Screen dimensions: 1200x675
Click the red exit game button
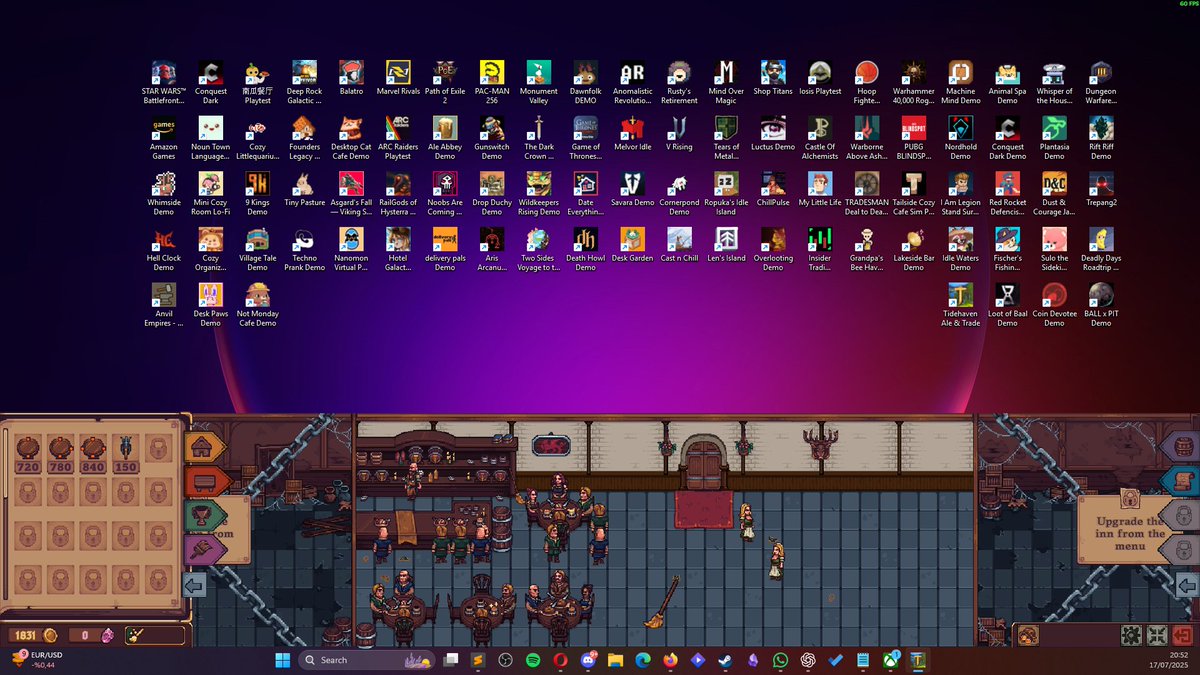[1182, 635]
